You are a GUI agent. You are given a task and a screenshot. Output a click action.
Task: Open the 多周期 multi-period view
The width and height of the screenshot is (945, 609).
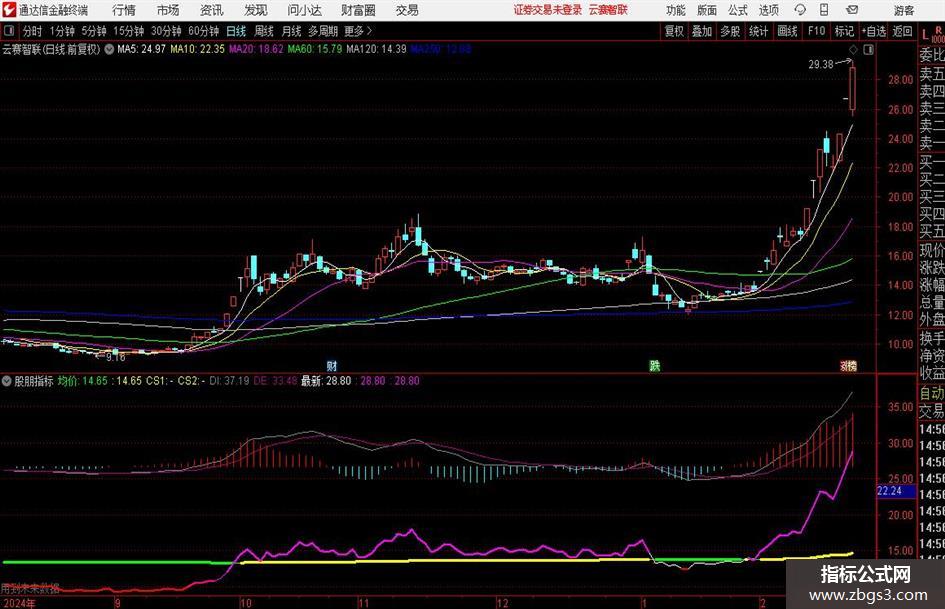tap(323, 31)
